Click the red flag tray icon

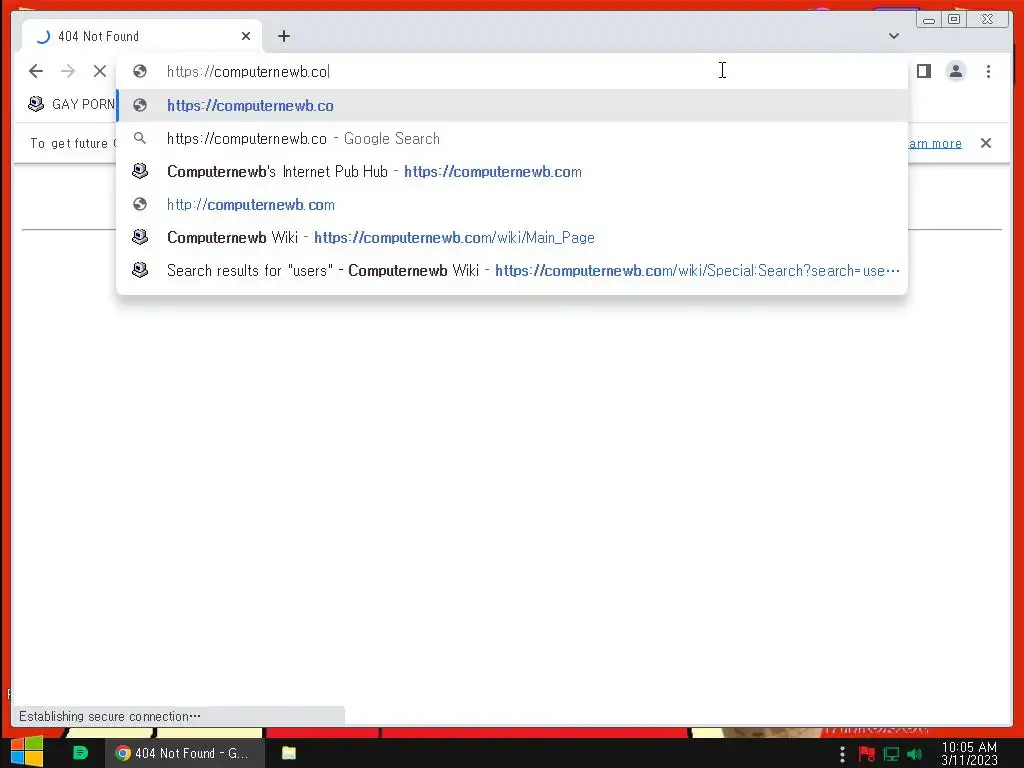pos(867,754)
